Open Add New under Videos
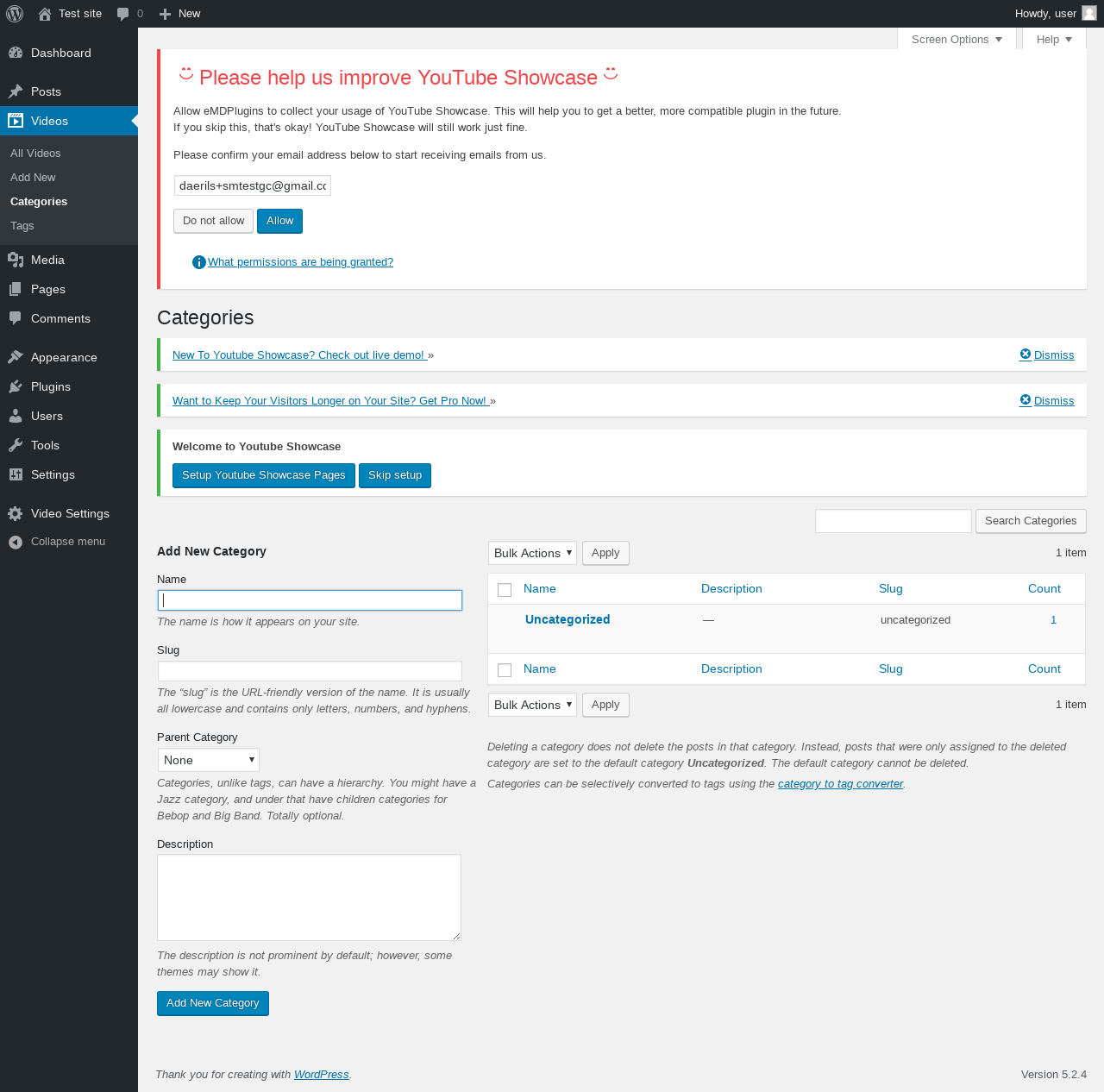Screen dimensions: 1104x1092 tap(33, 178)
